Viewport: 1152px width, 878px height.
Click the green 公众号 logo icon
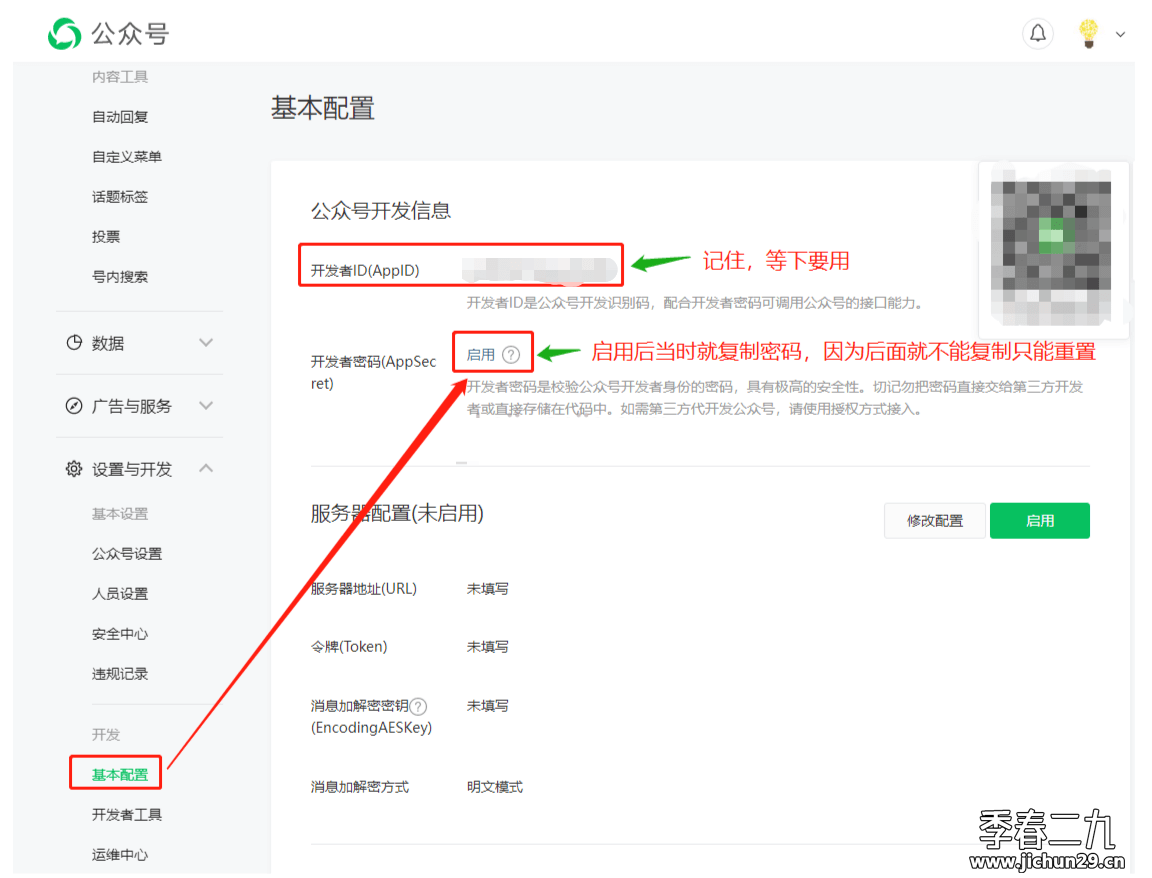[x=62, y=33]
